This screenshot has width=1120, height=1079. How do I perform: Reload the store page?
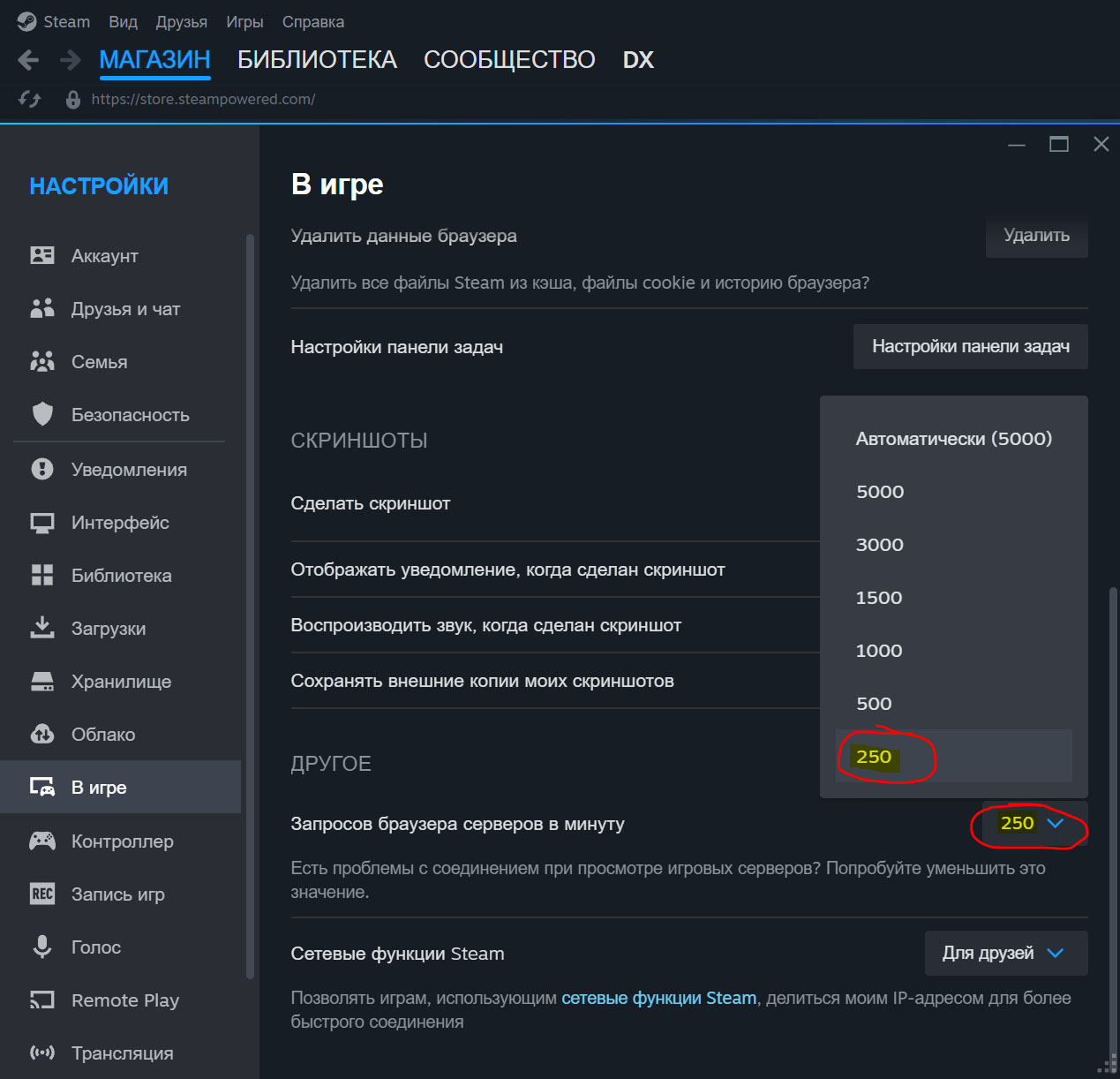point(30,100)
